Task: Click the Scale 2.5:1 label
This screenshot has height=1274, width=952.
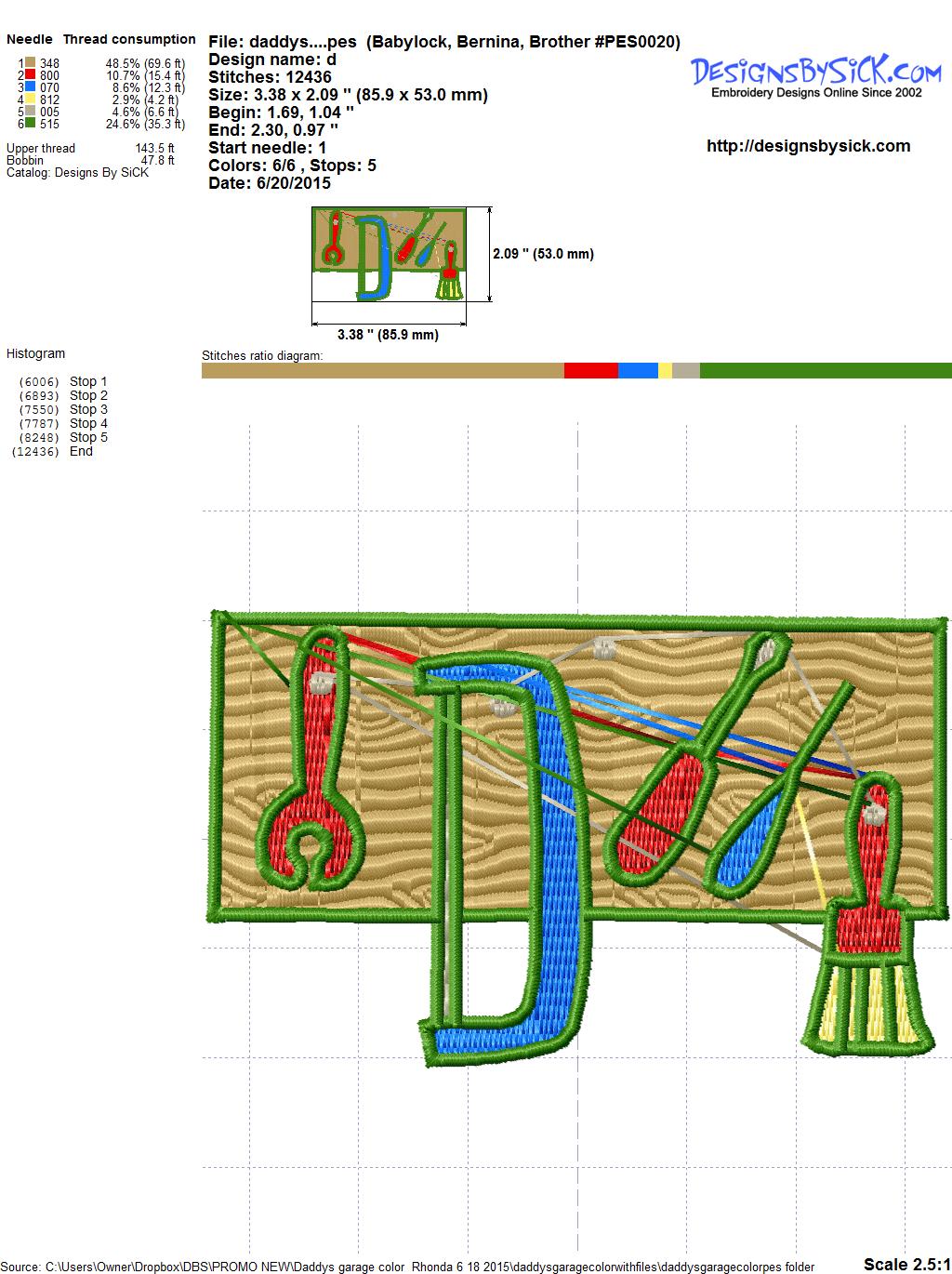Action: click(x=906, y=1264)
